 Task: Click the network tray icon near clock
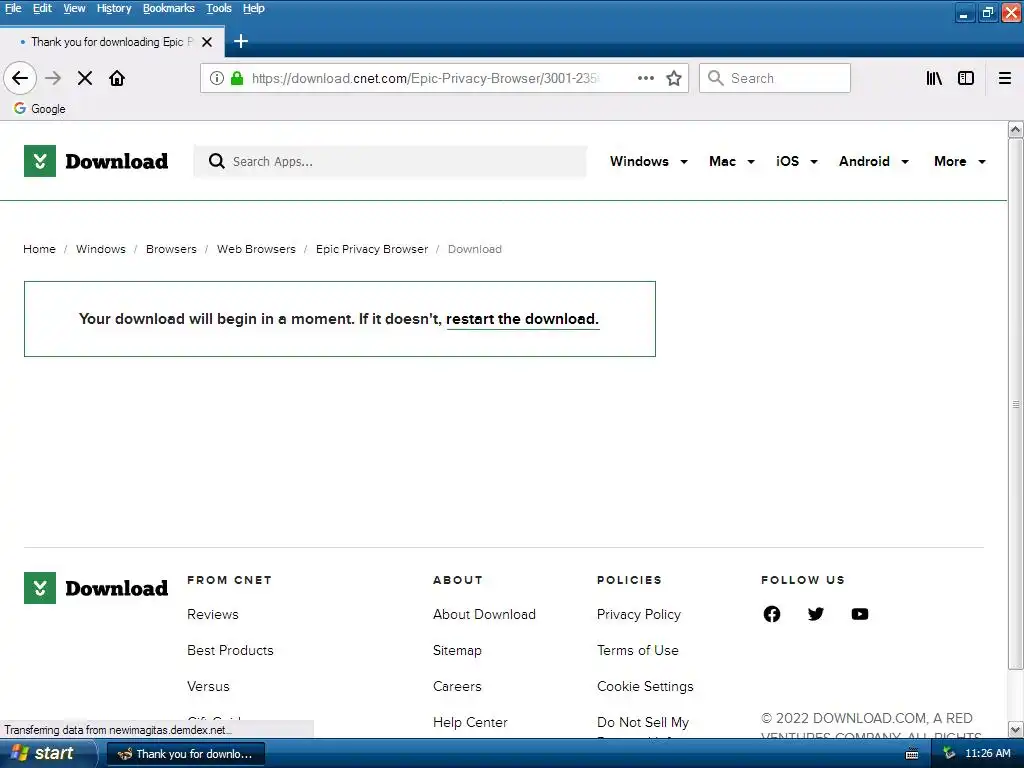coord(949,753)
